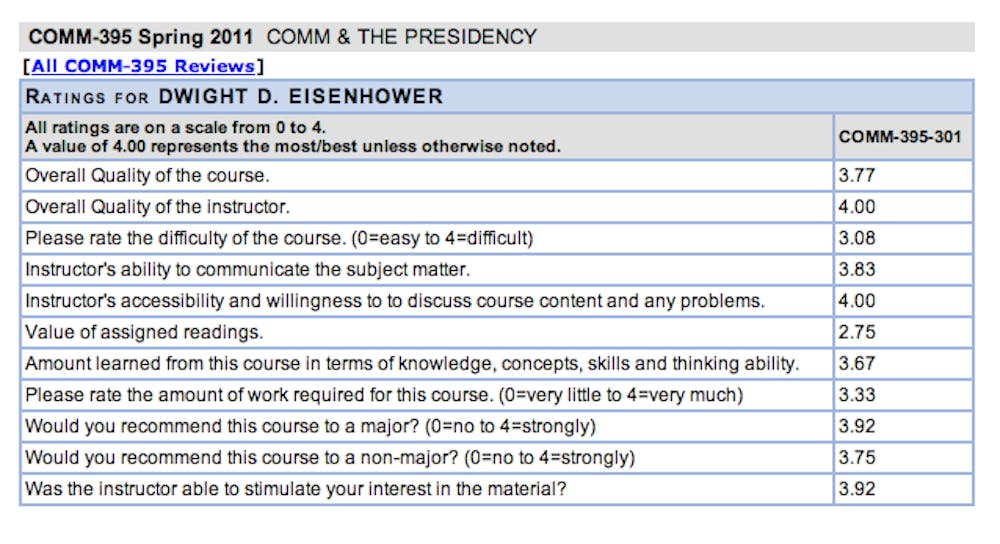This screenshot has height=544, width=1000.
Task: Click the rating scale description note
Action: point(293,137)
